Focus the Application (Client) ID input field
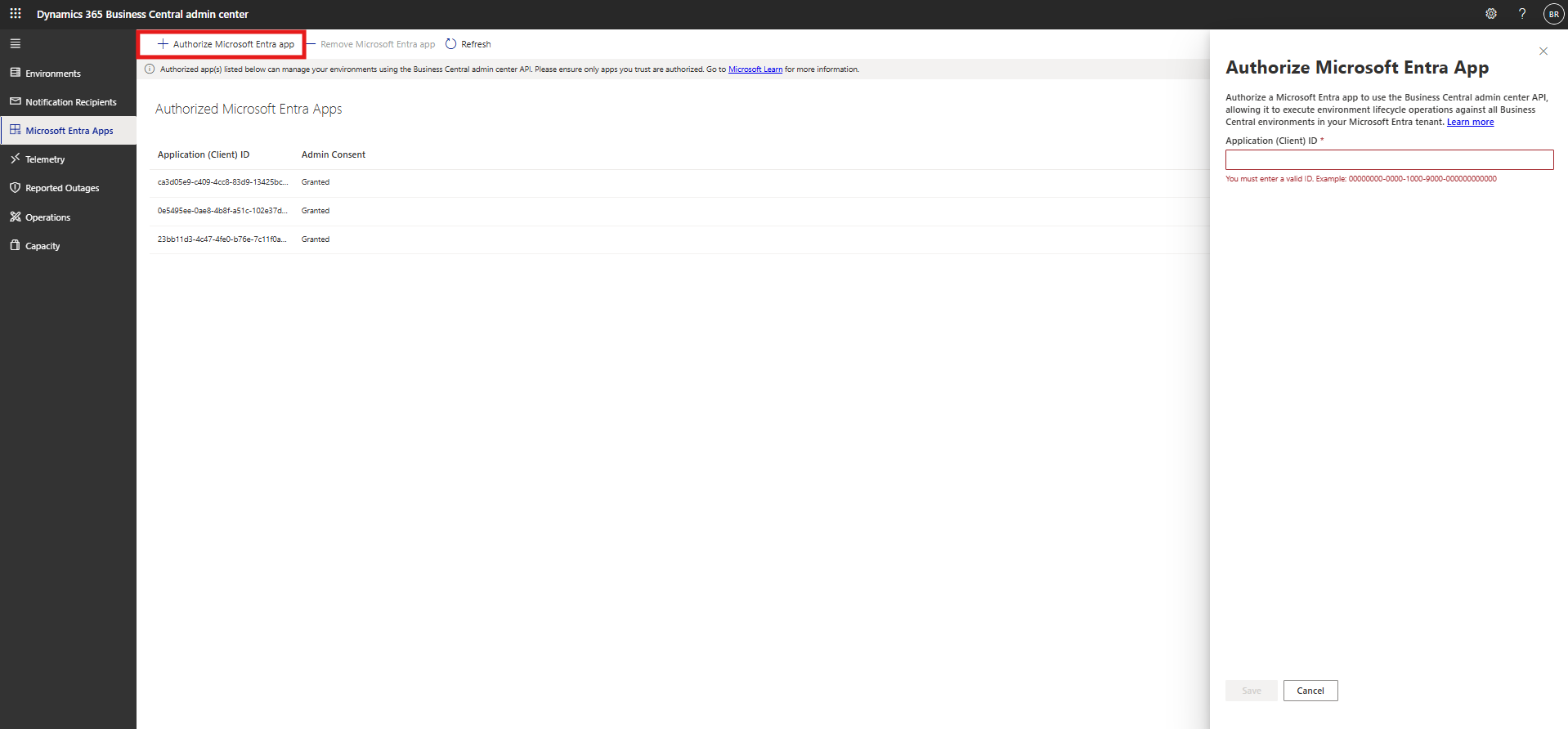The height and width of the screenshot is (729, 1568). tap(1389, 159)
